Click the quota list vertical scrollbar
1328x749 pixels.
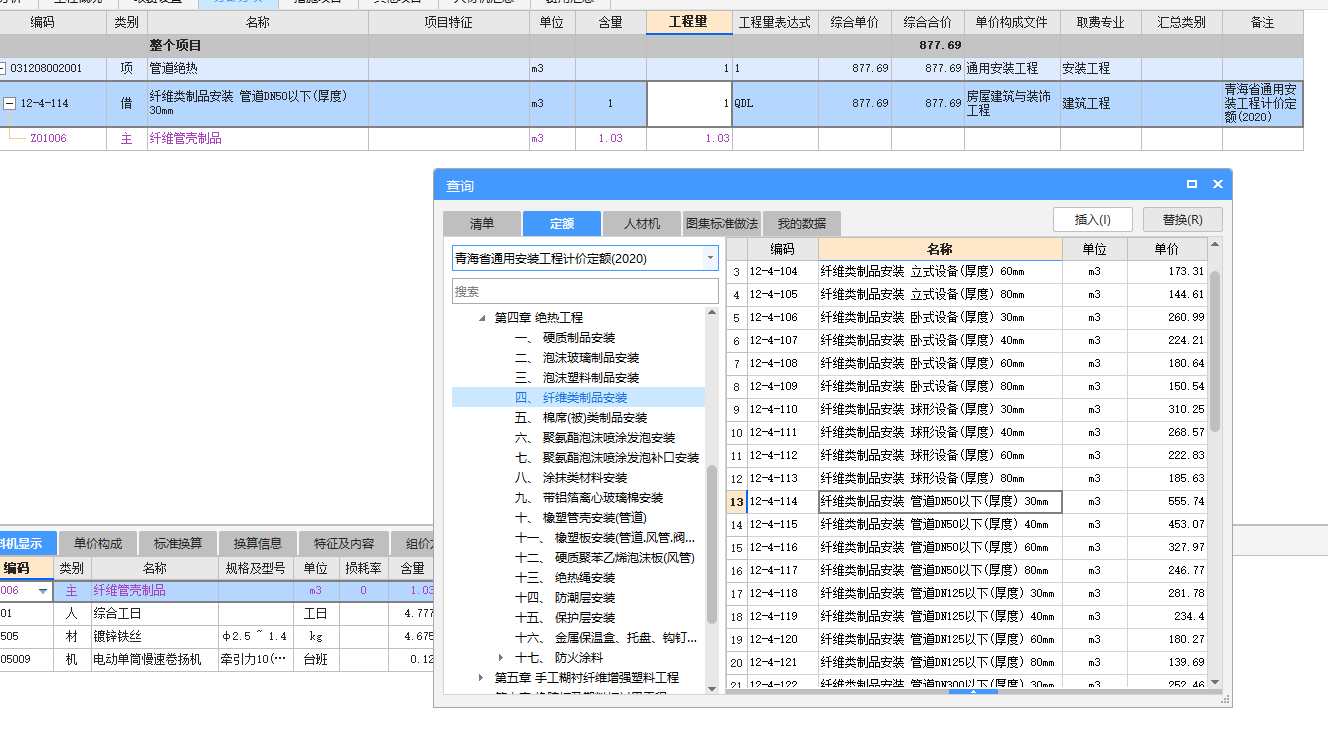pyautogui.click(x=1215, y=350)
